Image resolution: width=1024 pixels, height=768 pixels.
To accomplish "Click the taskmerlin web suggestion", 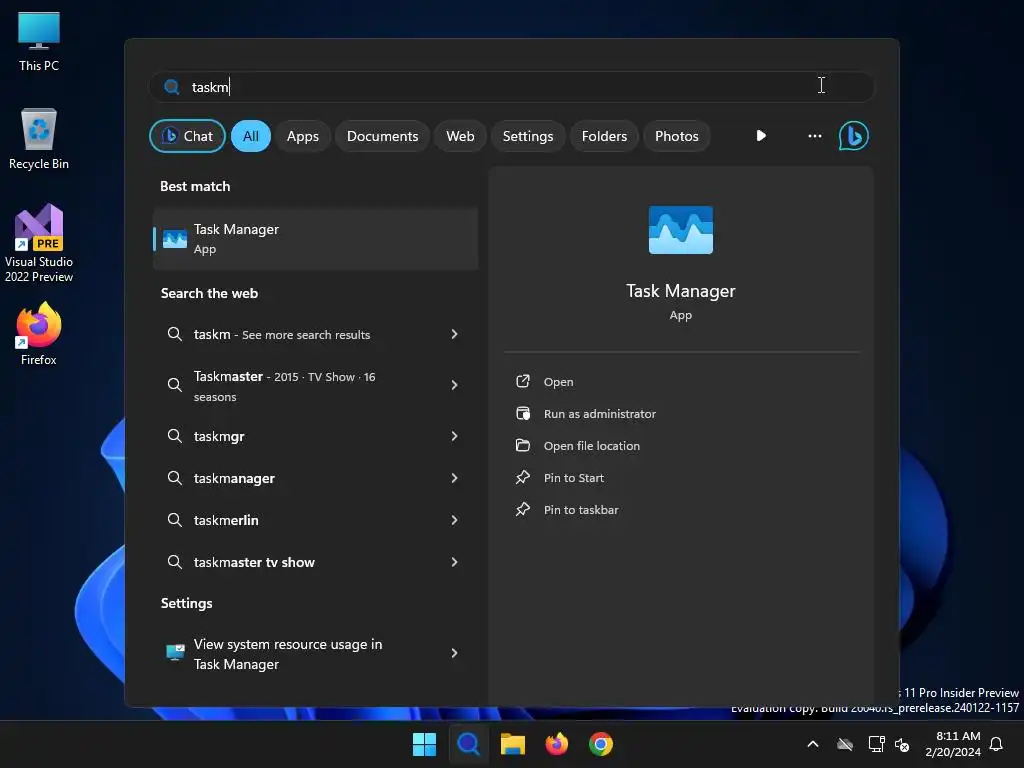I will tap(315, 520).
